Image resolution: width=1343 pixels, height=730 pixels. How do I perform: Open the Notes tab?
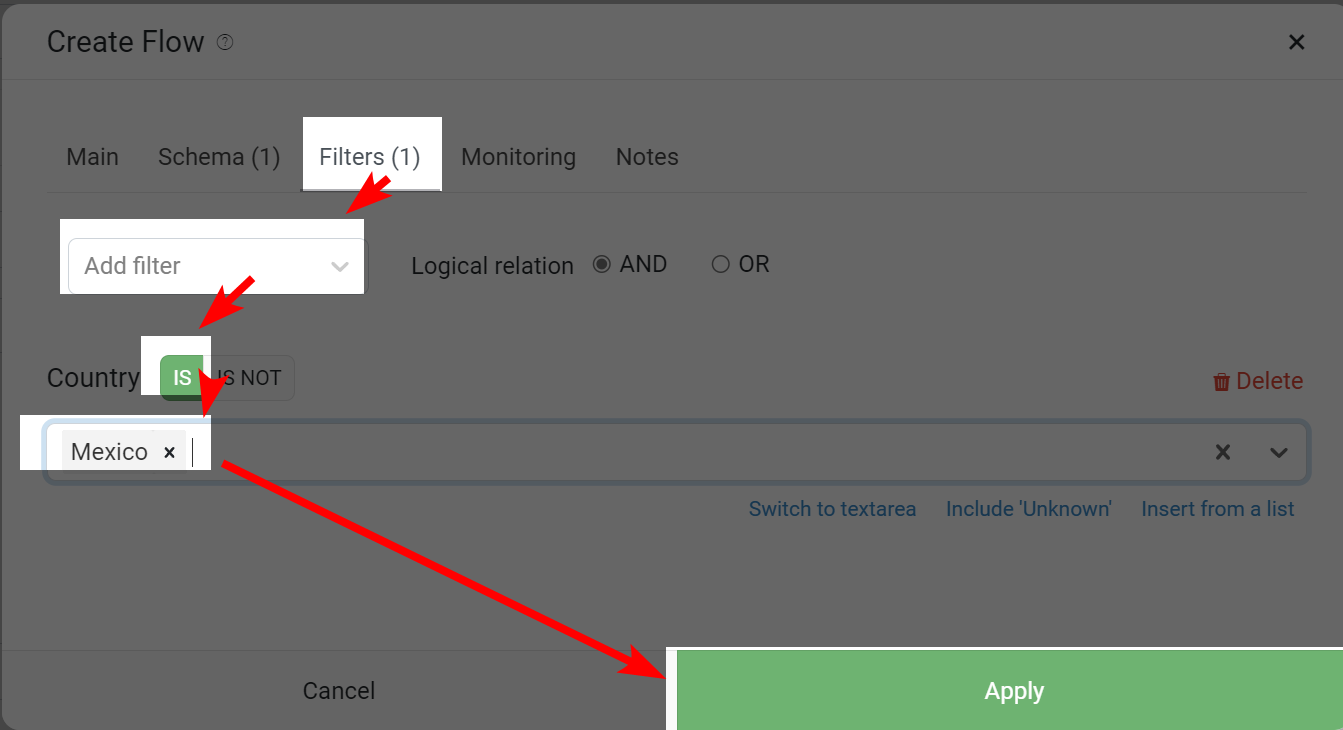pos(647,157)
